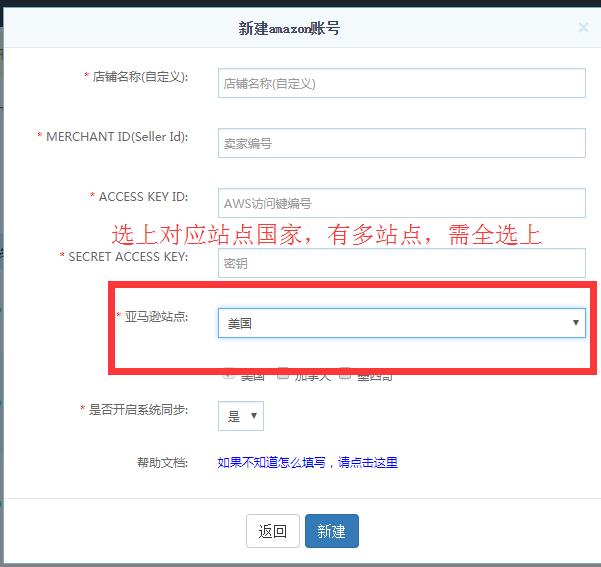Click the blue 新建 button
This screenshot has width=601, height=567.
pos(332,531)
